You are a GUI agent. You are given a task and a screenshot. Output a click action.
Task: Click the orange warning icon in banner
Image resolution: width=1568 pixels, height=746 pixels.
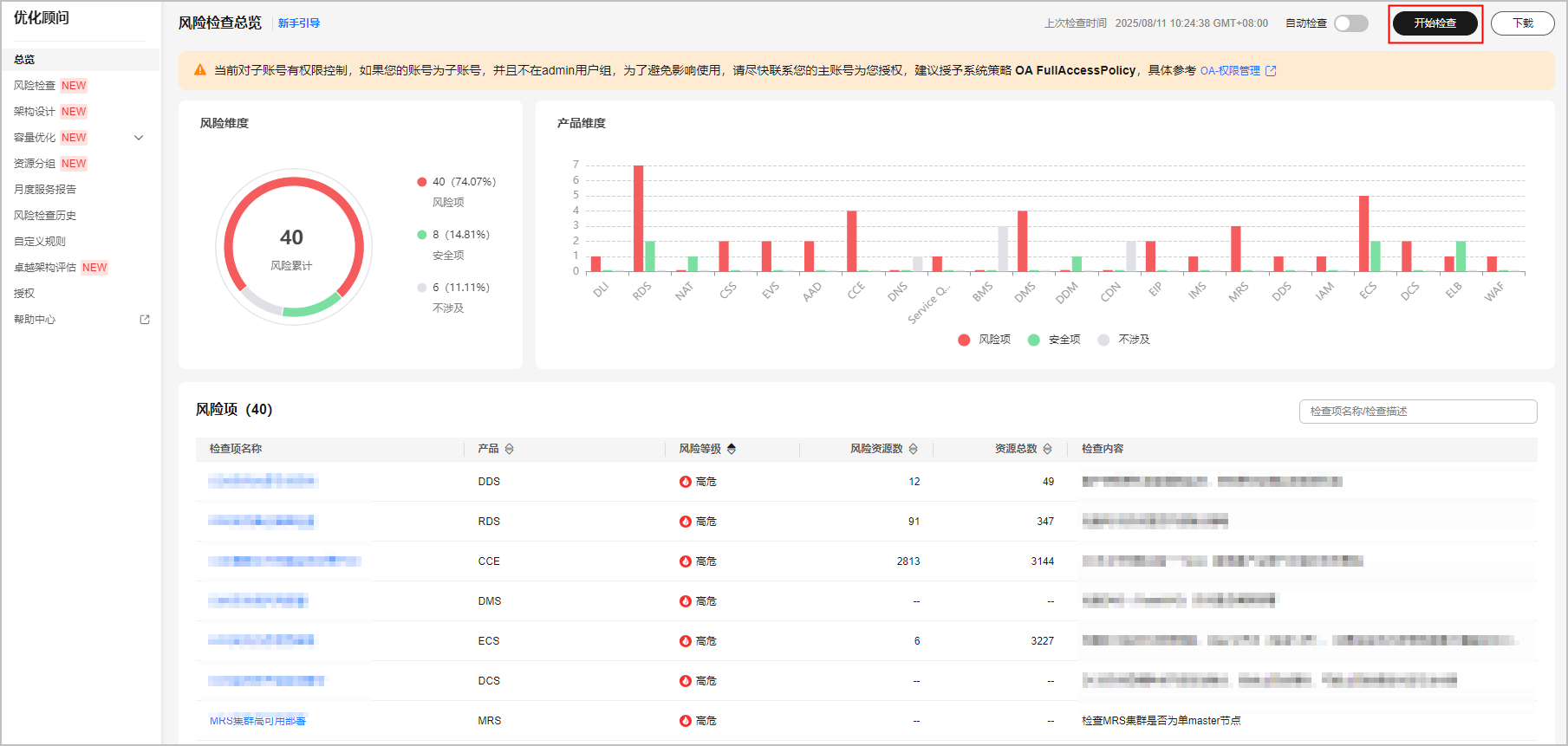pos(200,70)
